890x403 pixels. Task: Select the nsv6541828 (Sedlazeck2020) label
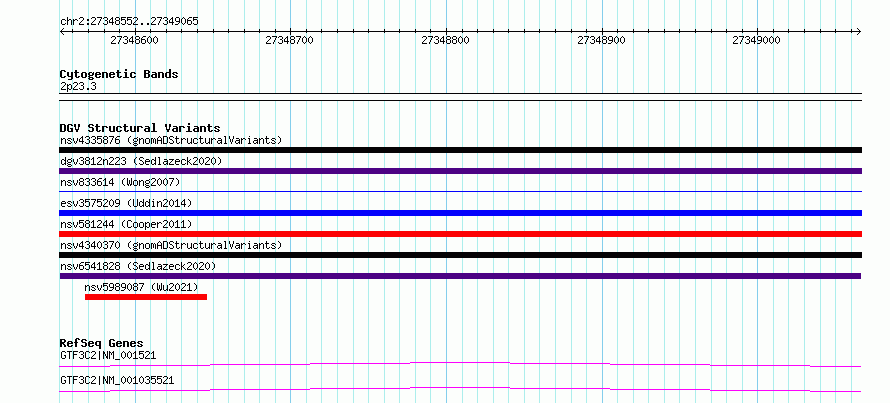138,266
